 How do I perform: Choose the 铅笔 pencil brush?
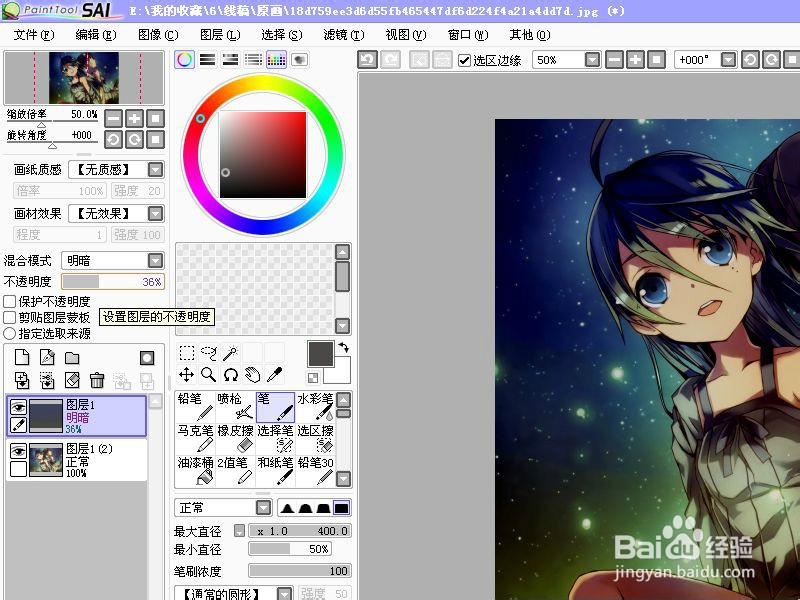[195, 407]
